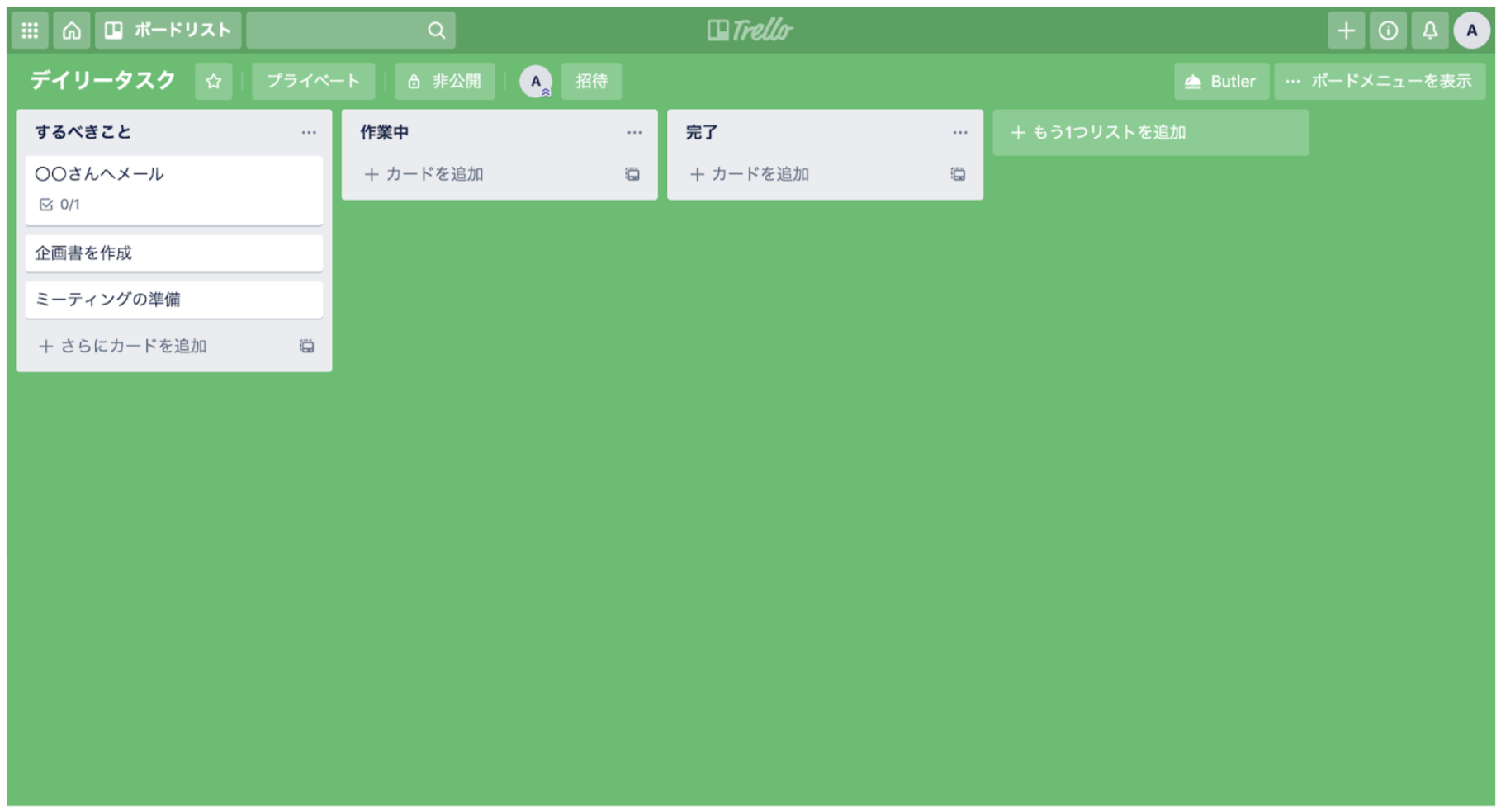Click the 完了 list title

pos(702,132)
